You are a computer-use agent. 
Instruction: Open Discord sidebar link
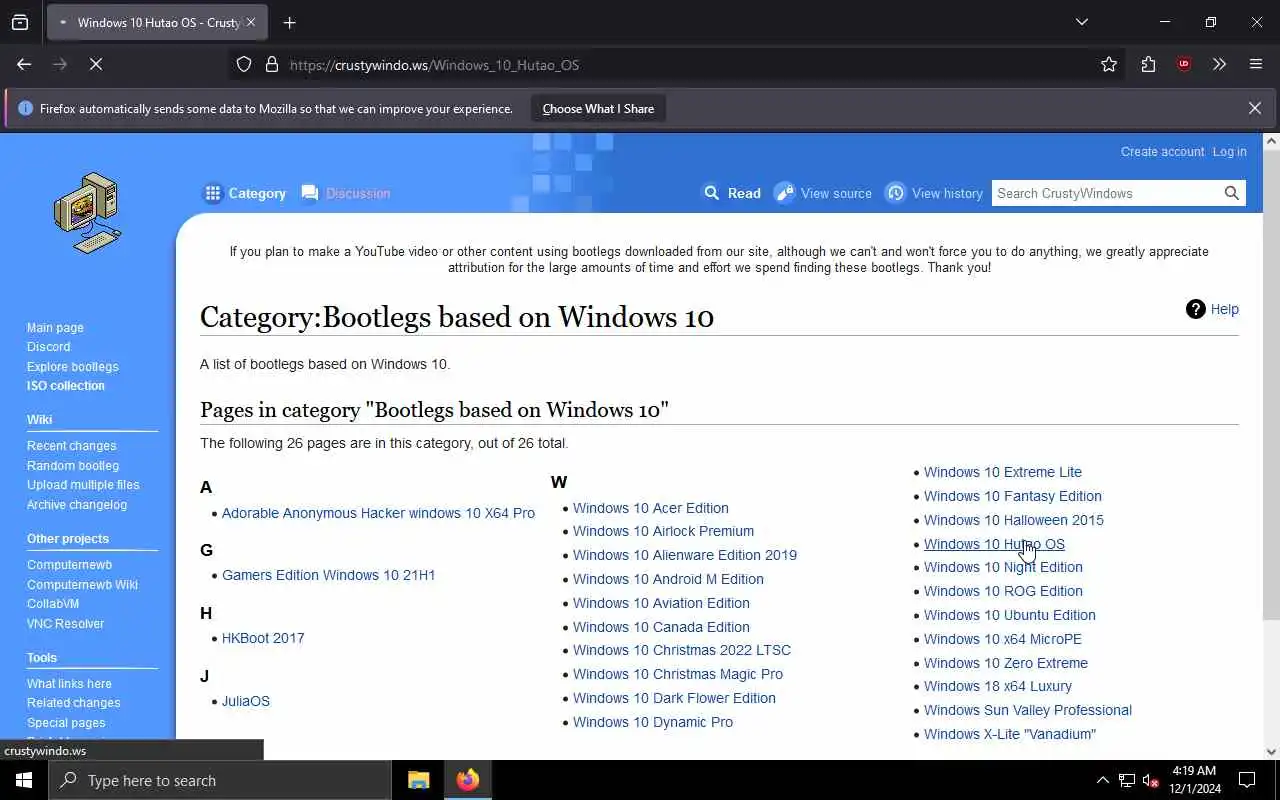click(x=48, y=347)
